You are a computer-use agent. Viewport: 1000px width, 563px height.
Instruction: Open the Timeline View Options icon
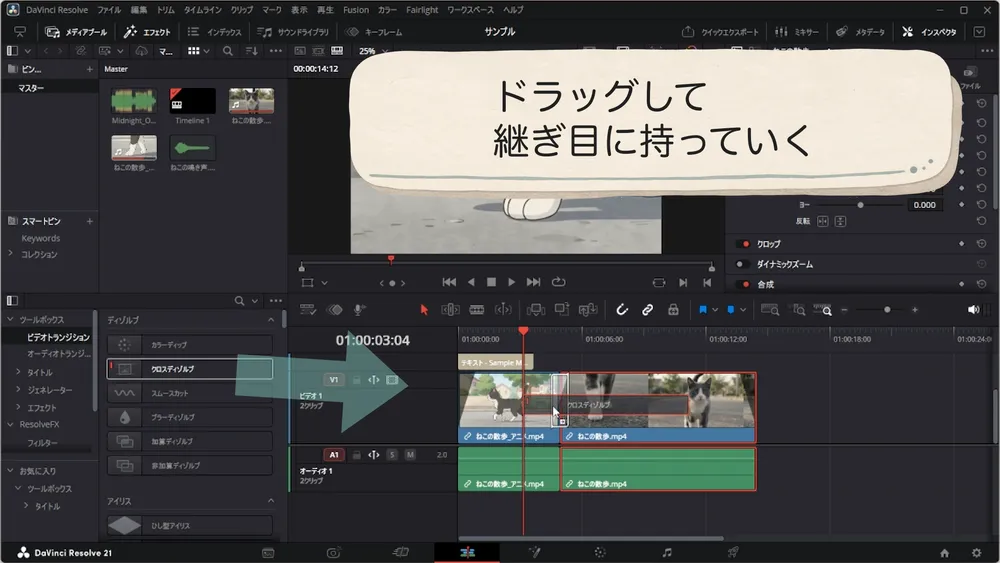tap(308, 310)
